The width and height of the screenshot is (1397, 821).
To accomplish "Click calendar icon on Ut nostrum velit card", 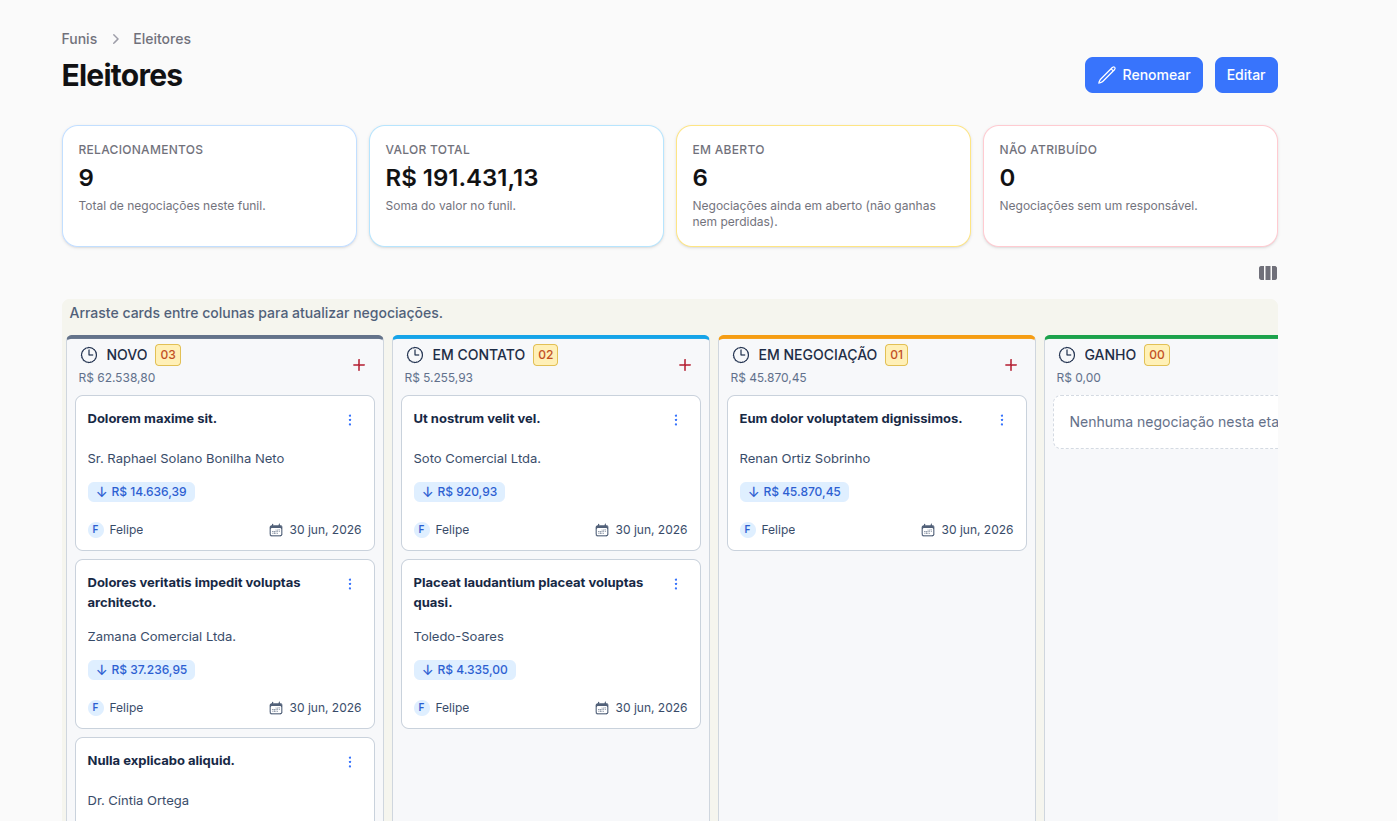I will point(602,530).
